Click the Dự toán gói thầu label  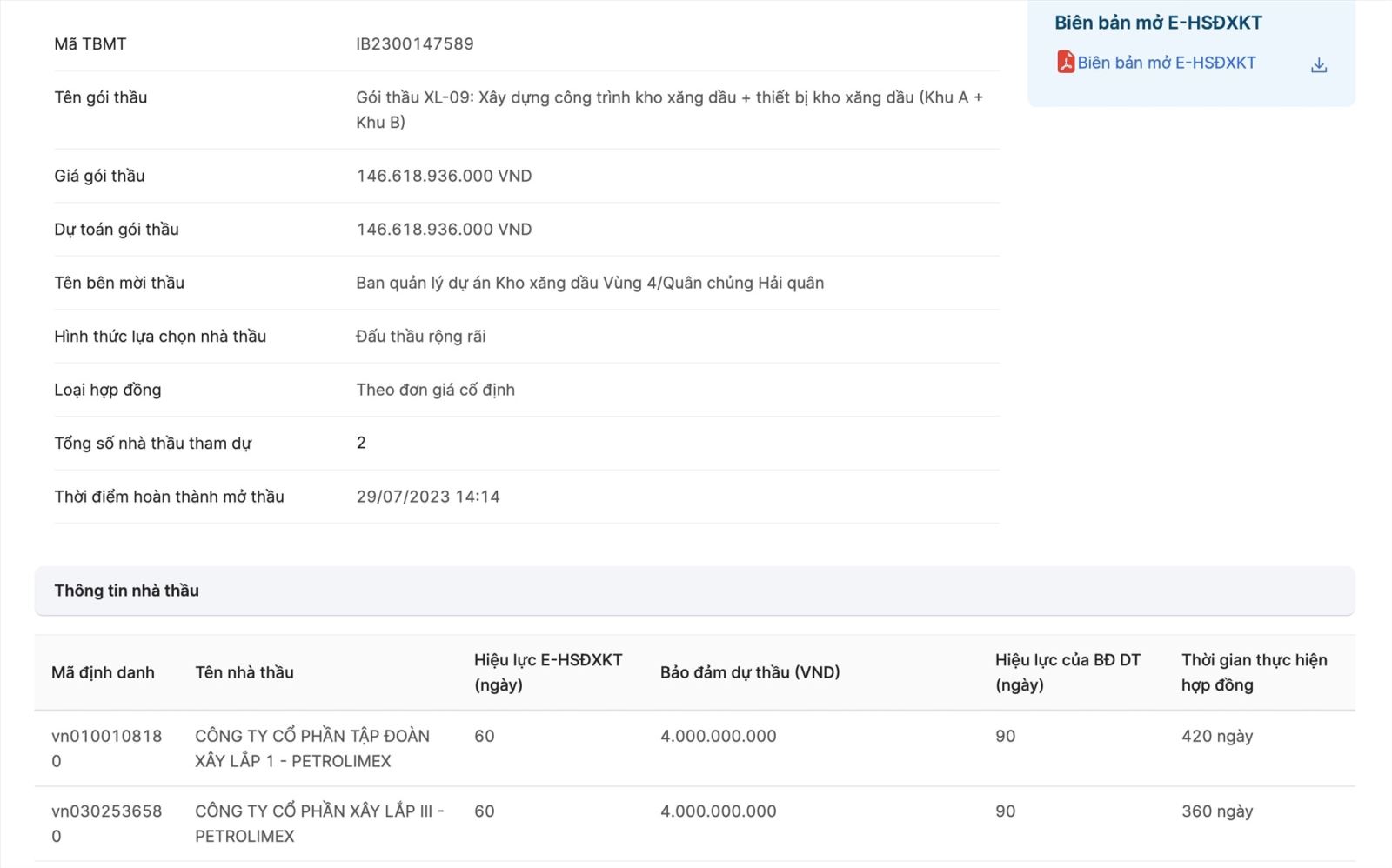point(117,230)
